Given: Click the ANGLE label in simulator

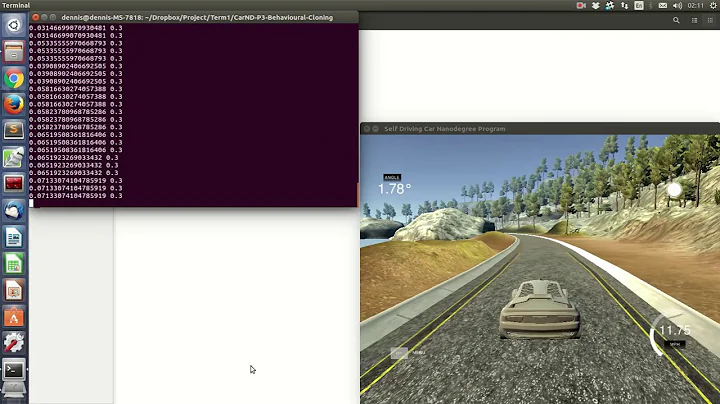Looking at the screenshot, I should click(392, 177).
